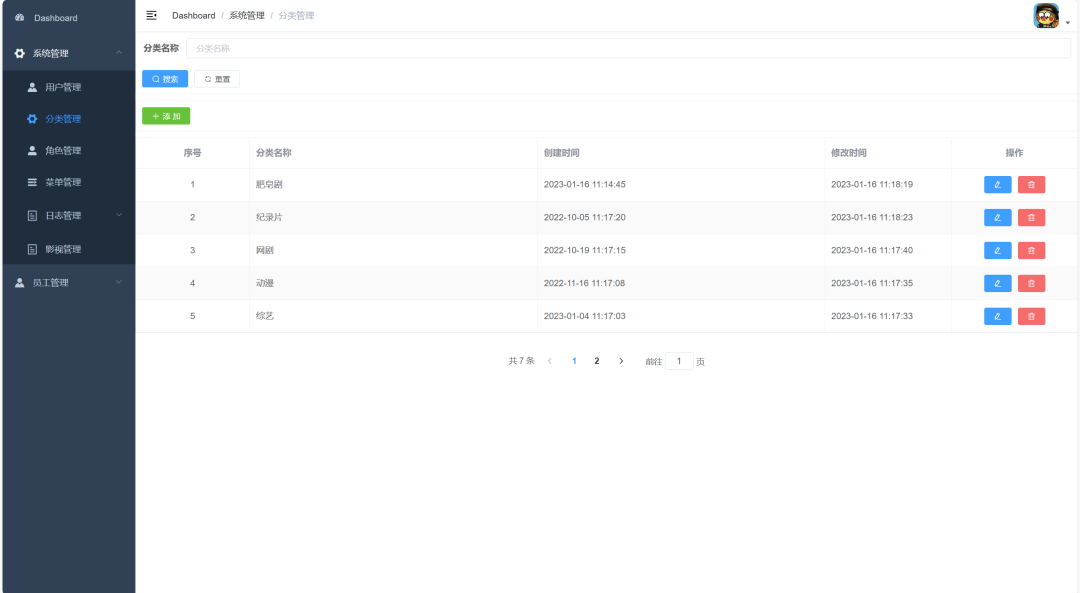1080x593 pixels.
Task: Edit the 纪录片 category
Action: tap(997, 218)
